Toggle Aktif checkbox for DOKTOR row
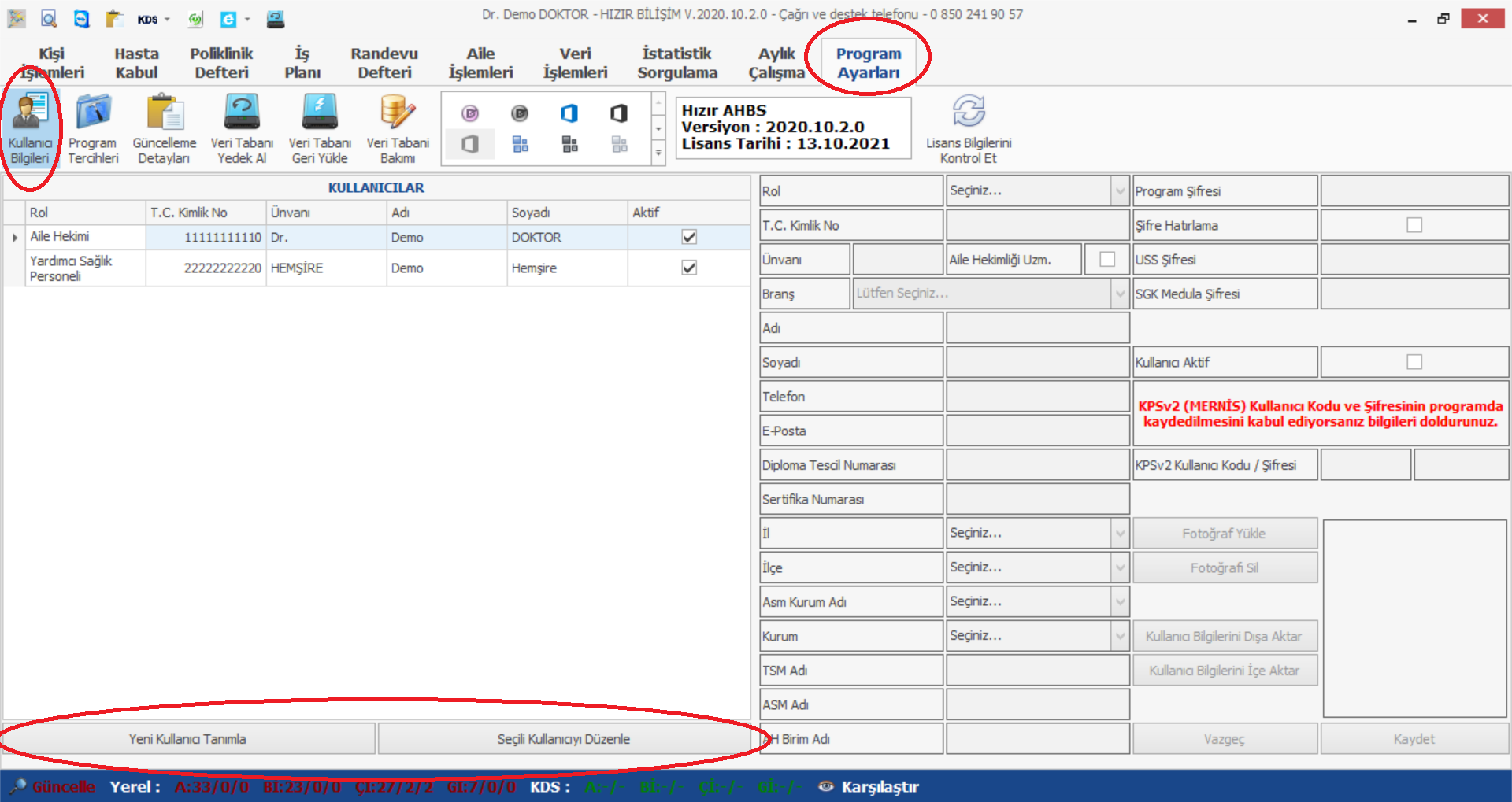1512x802 pixels. pos(689,237)
